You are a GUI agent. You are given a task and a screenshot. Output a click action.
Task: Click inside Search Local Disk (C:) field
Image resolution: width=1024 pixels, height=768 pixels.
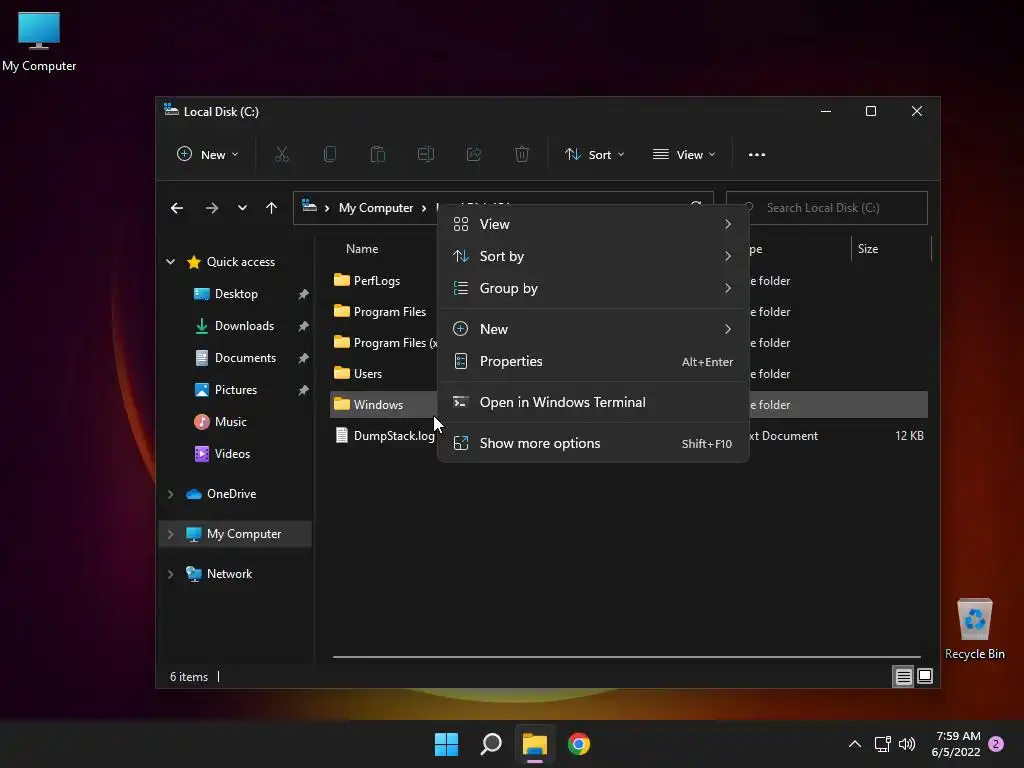click(x=827, y=208)
